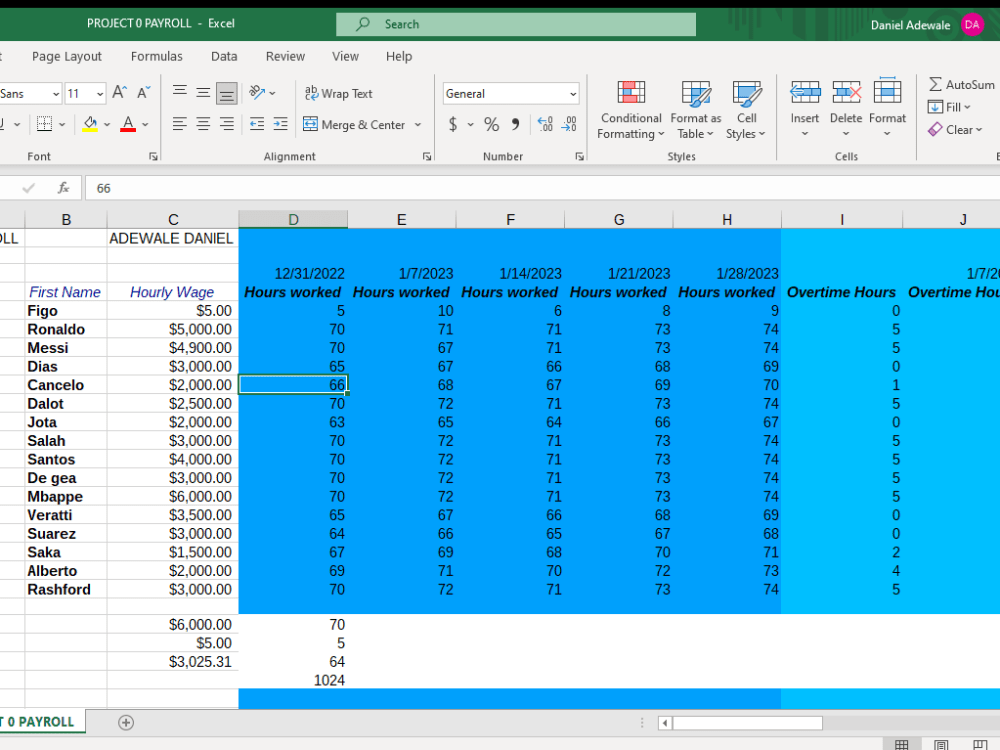This screenshot has height=750, width=1000.
Task: Decrease font size with the smaller A icon
Action: pyautogui.click(x=143, y=93)
